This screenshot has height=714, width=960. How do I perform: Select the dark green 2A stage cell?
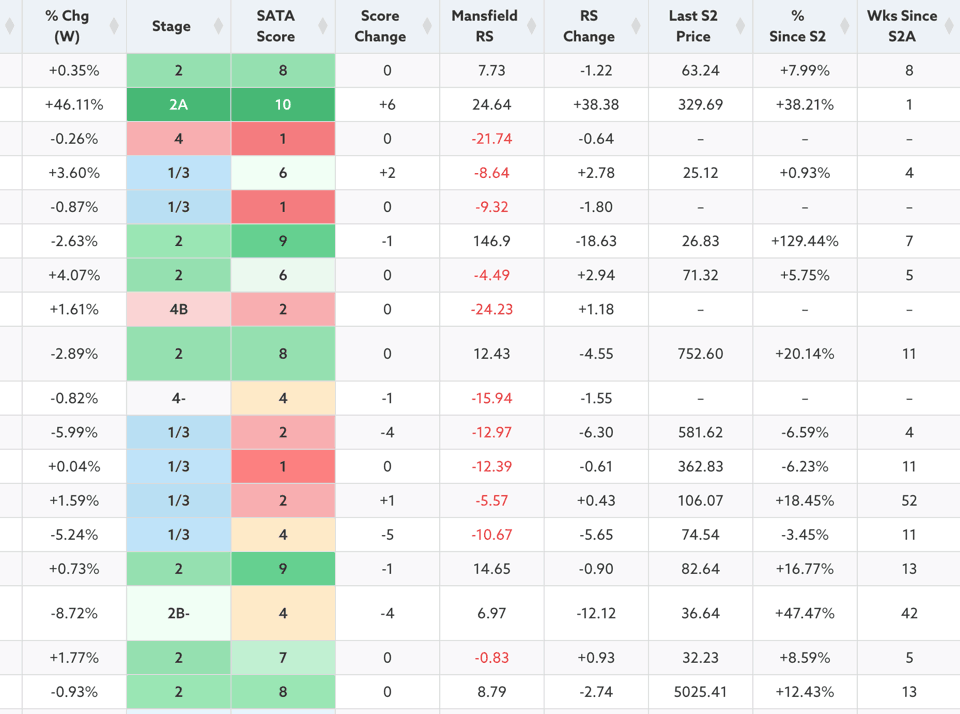coord(178,105)
